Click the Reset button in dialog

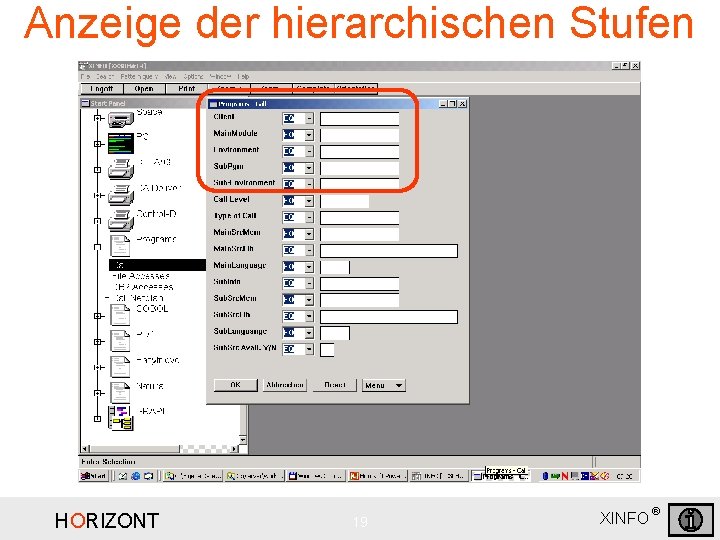coord(335,385)
